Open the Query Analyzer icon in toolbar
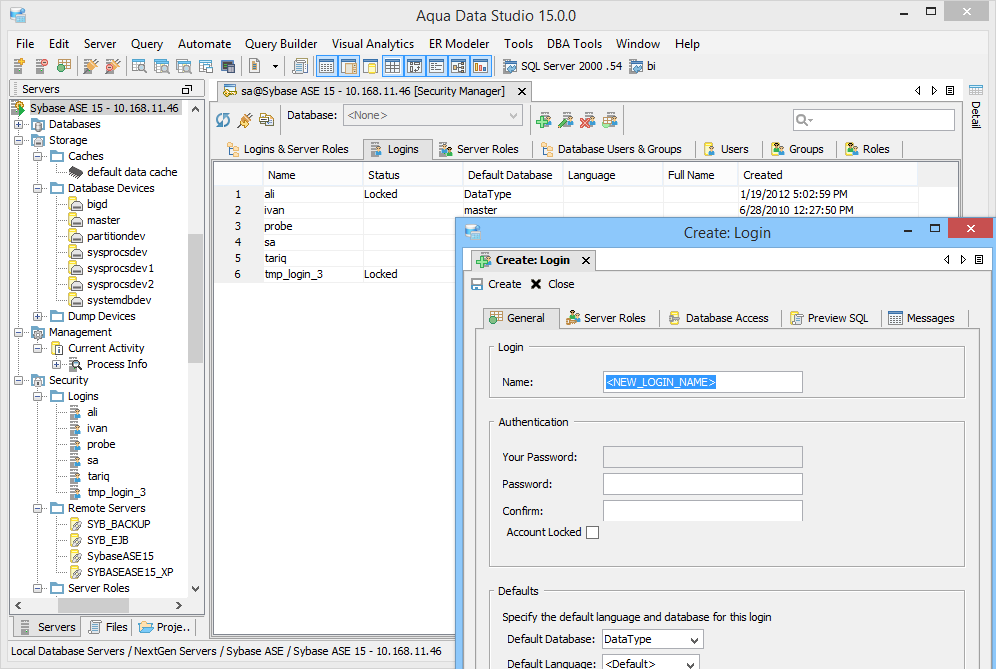Viewport: 996px width, 669px height. pos(139,65)
